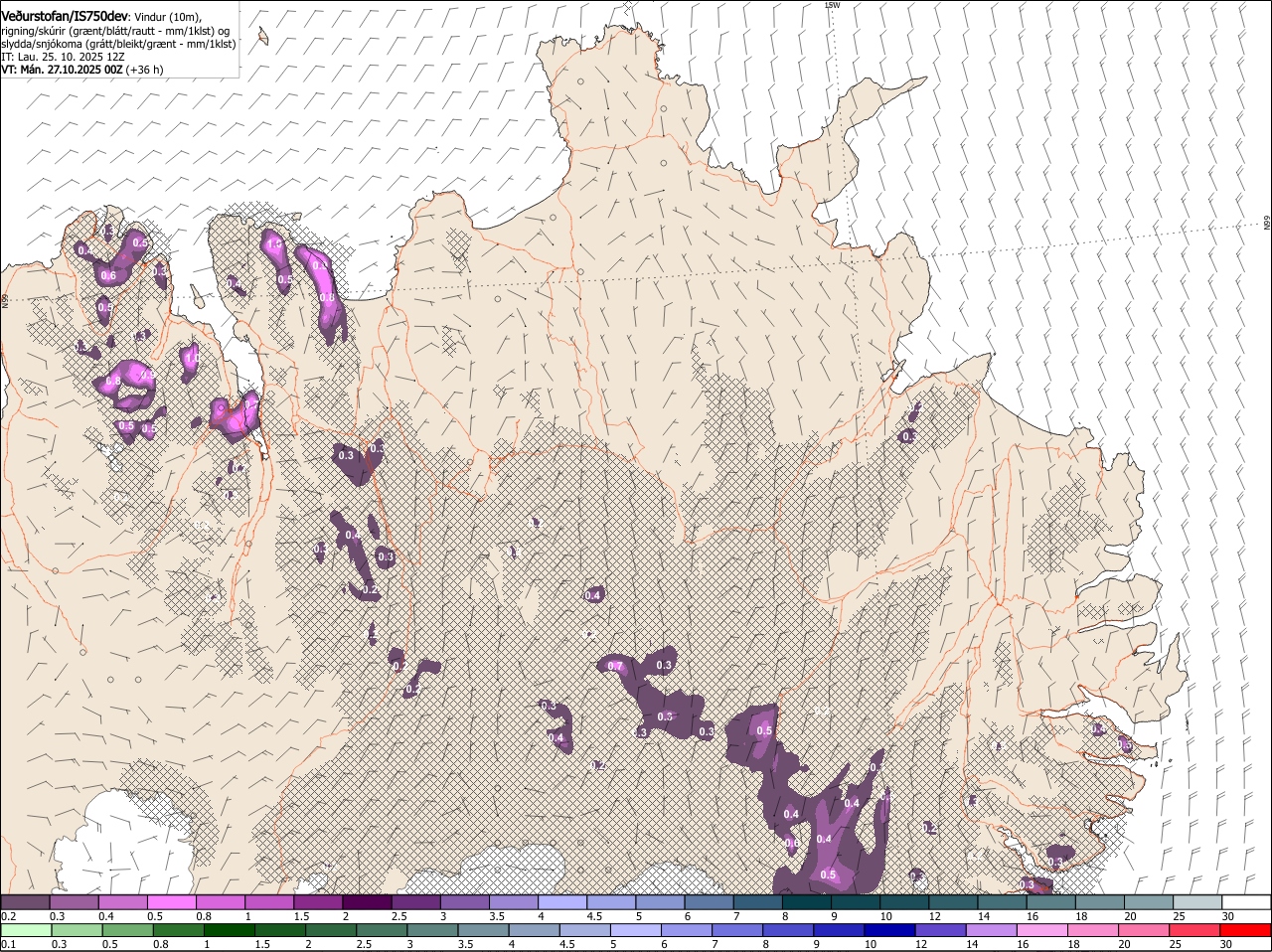Pick lower-row darkest green swatch from 1 to 1.5
This screenshot has height=952, width=1272.
click(x=230, y=930)
